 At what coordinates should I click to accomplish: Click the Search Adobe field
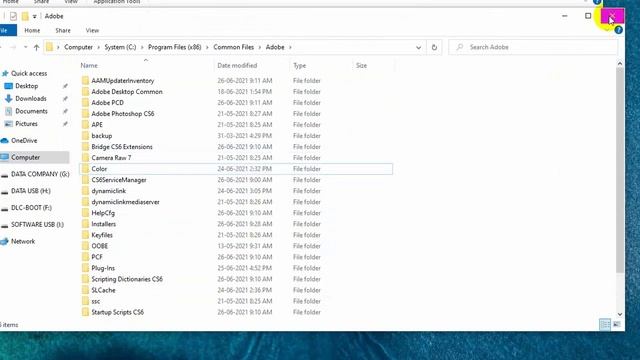(x=533, y=47)
